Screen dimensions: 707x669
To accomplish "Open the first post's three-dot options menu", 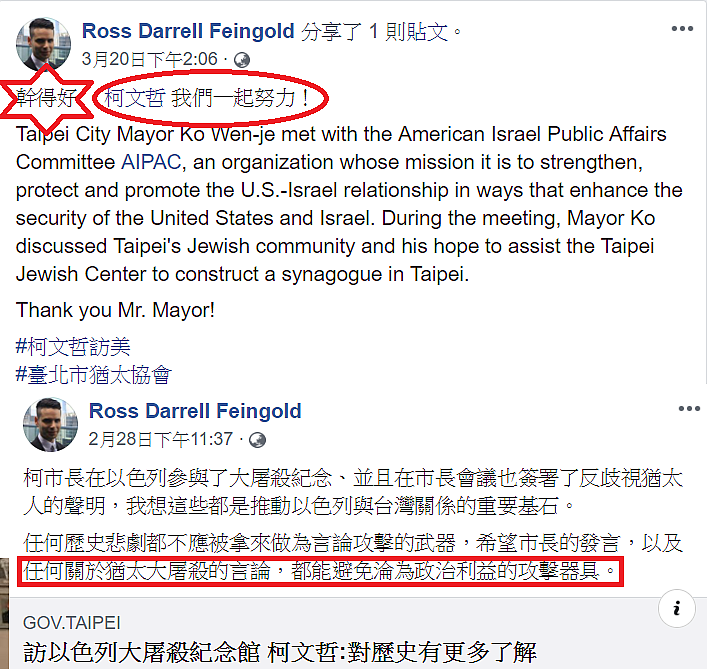I will pyautogui.click(x=682, y=29).
